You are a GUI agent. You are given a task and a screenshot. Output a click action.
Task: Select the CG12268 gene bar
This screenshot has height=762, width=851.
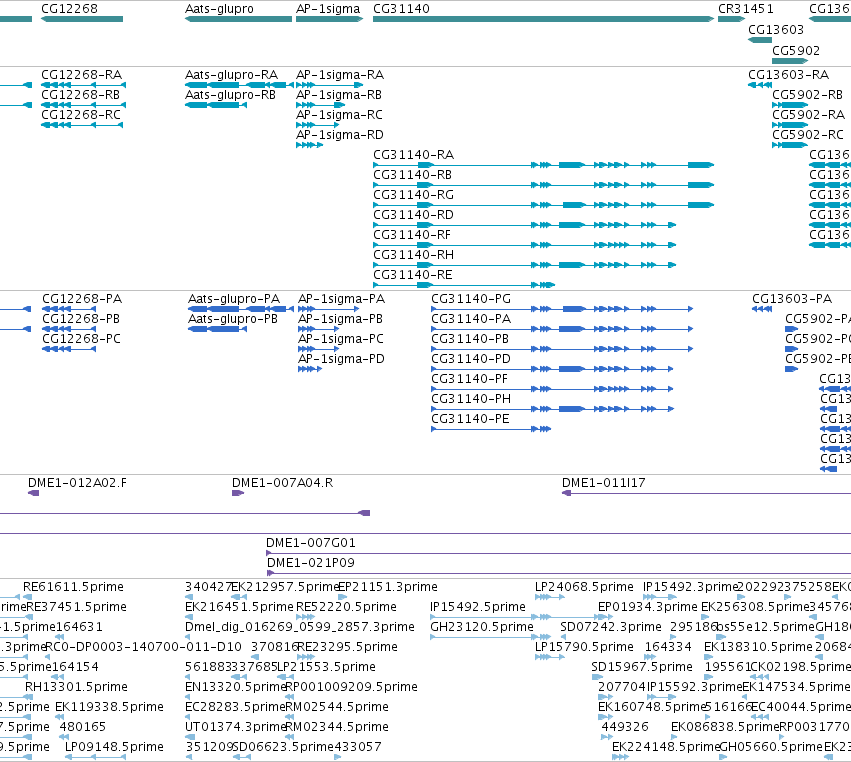(82, 19)
